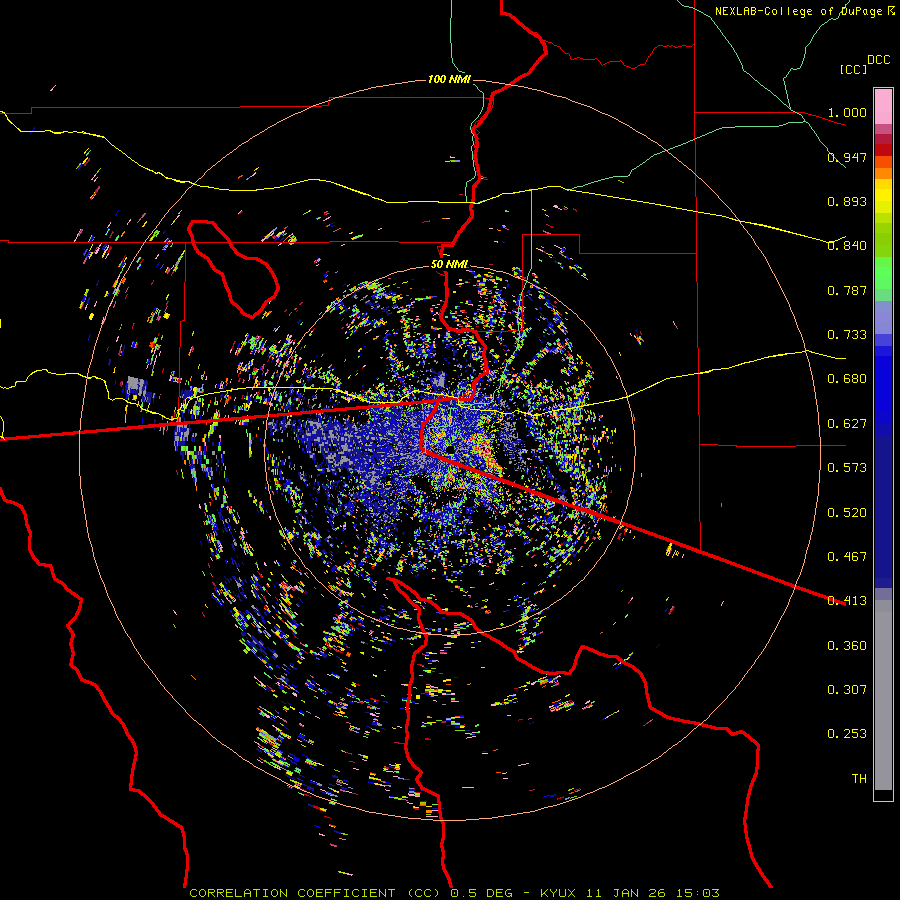Viewport: 900px width, 900px height.
Task: Click the 0.680 color scale value
Action: tap(847, 379)
